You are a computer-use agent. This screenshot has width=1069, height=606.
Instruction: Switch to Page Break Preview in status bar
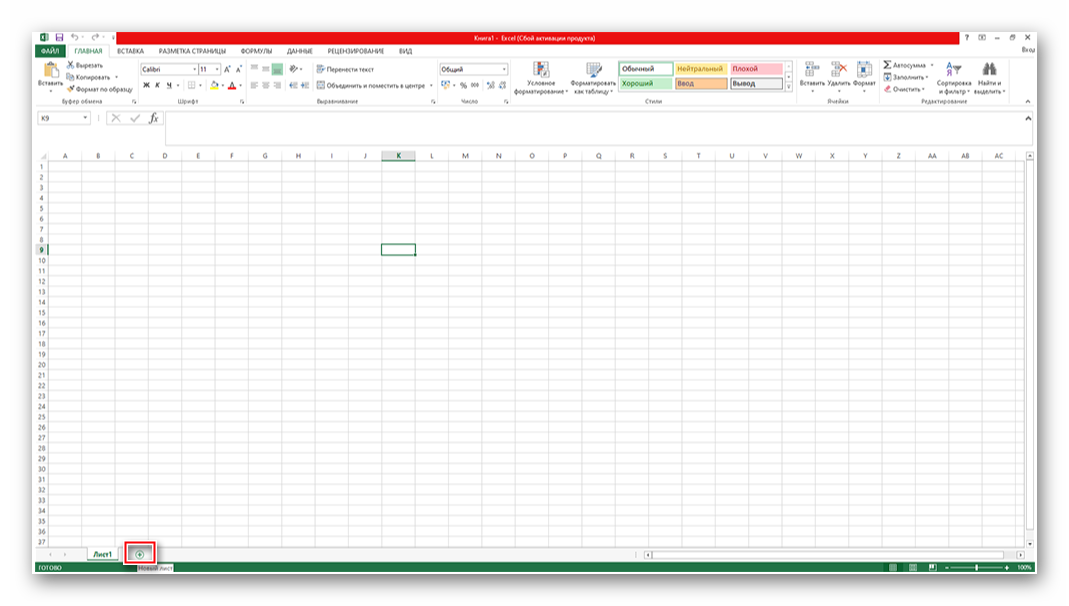coord(933,568)
